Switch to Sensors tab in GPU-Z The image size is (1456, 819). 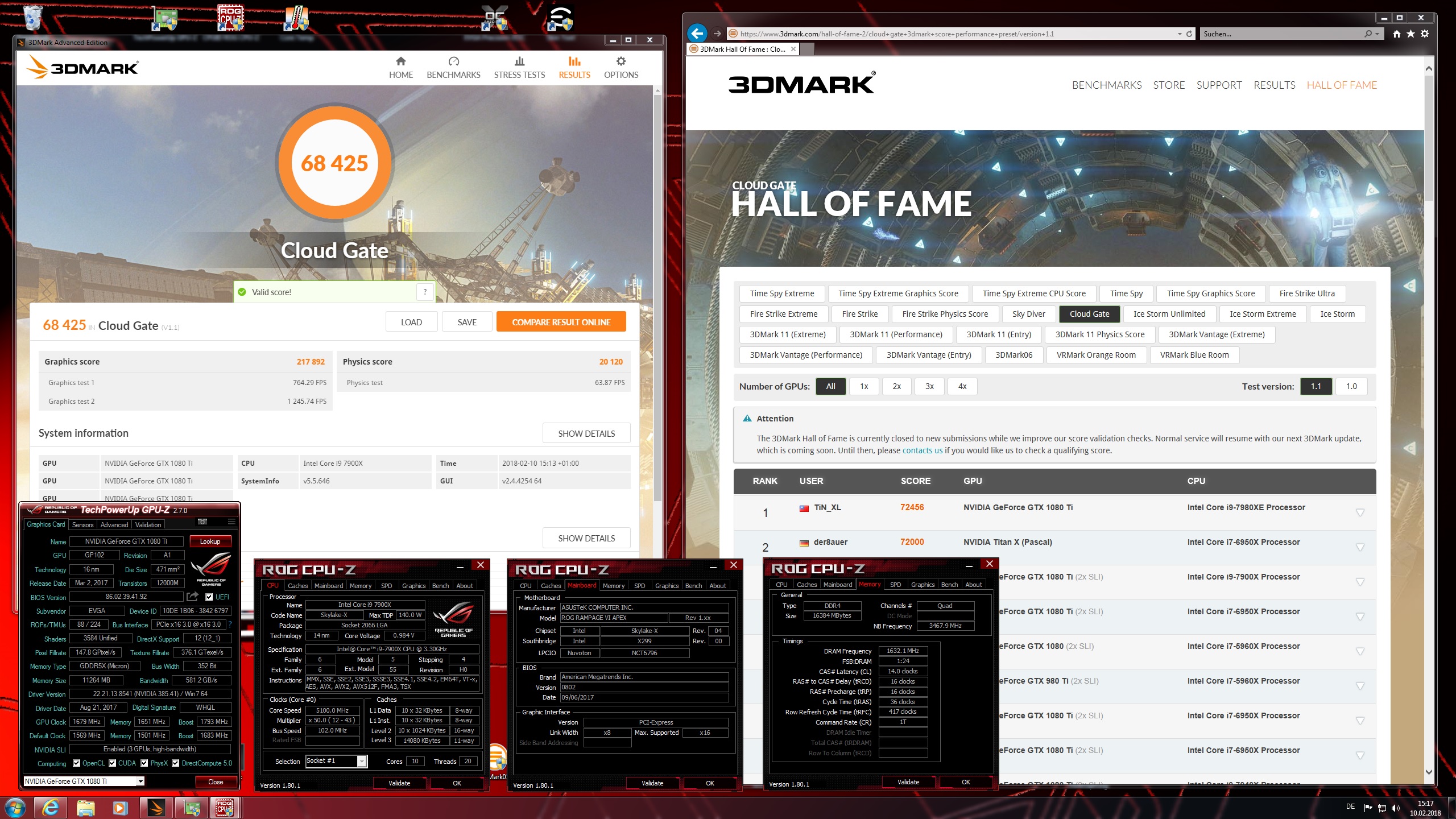(82, 524)
